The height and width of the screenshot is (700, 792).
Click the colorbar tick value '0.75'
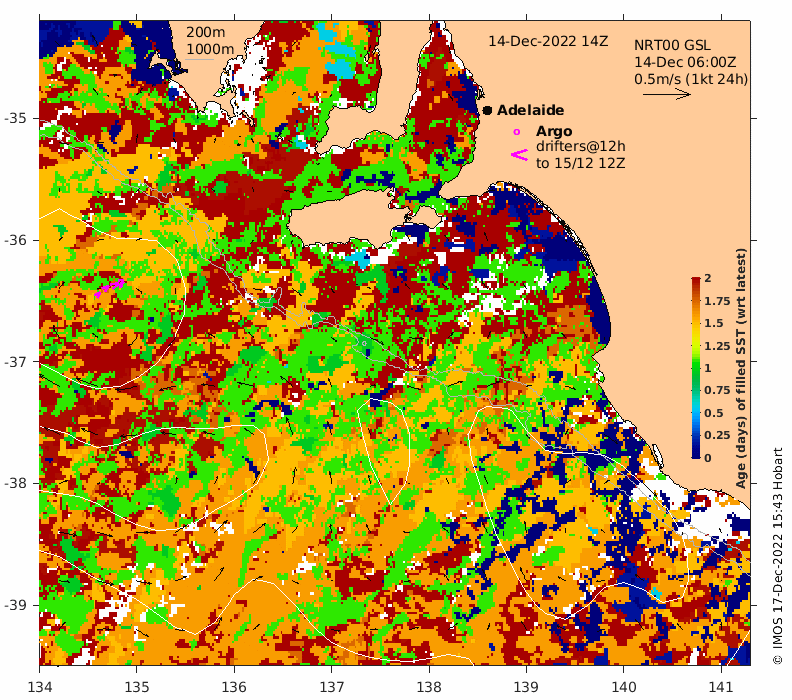pyautogui.click(x=717, y=390)
